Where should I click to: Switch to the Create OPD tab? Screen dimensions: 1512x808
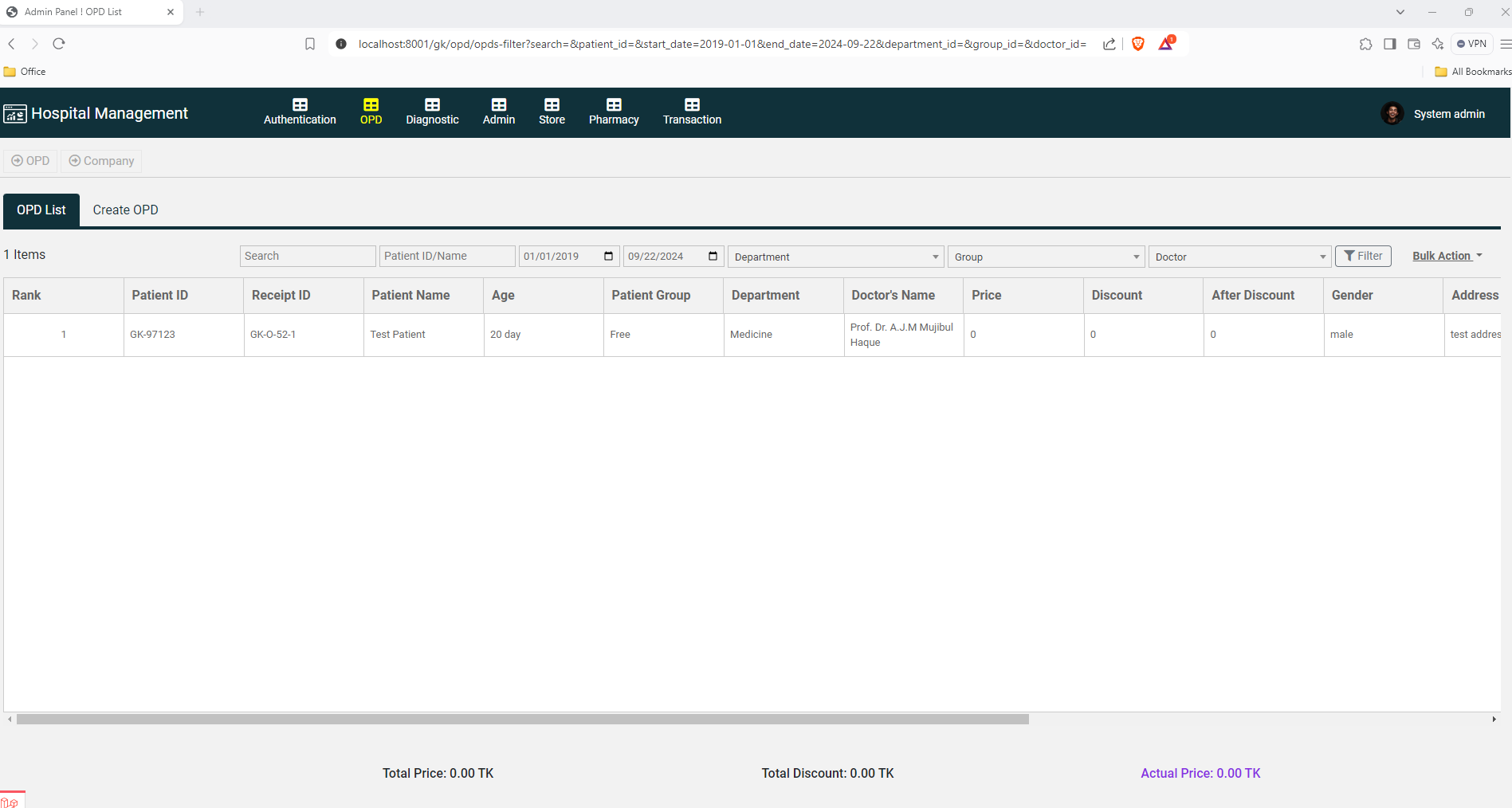(125, 210)
